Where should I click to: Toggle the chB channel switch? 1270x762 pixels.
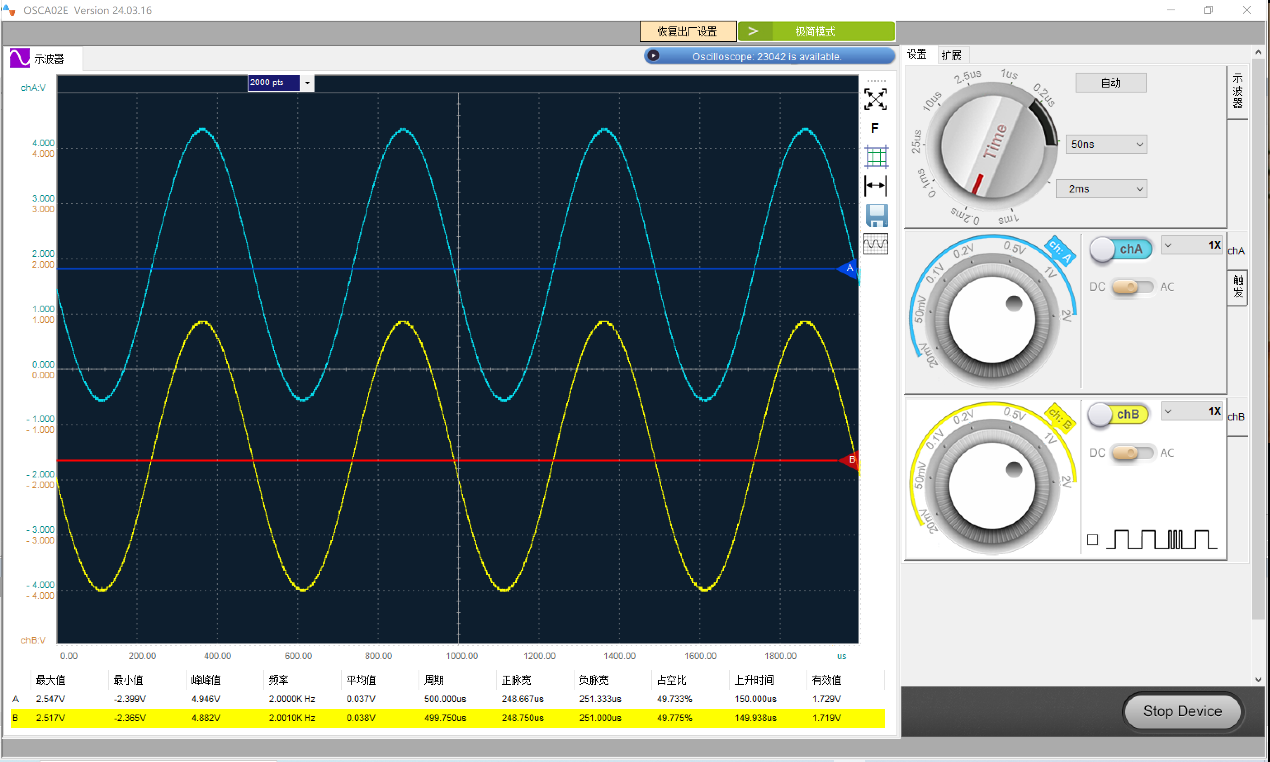1119,414
